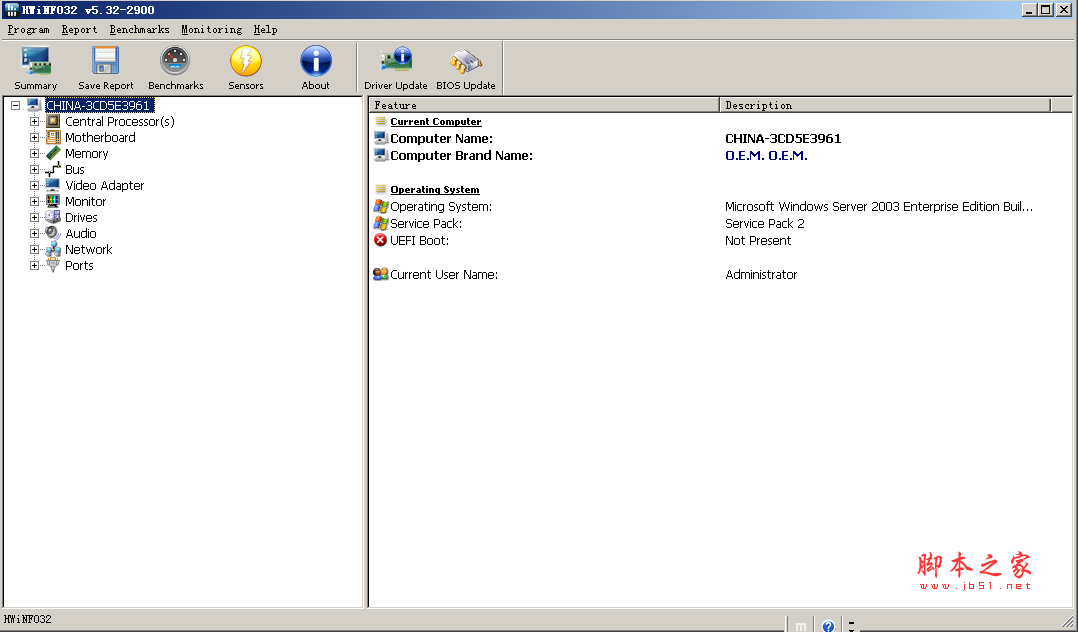Select the Not Present value
This screenshot has width=1078, height=632.
(x=758, y=241)
